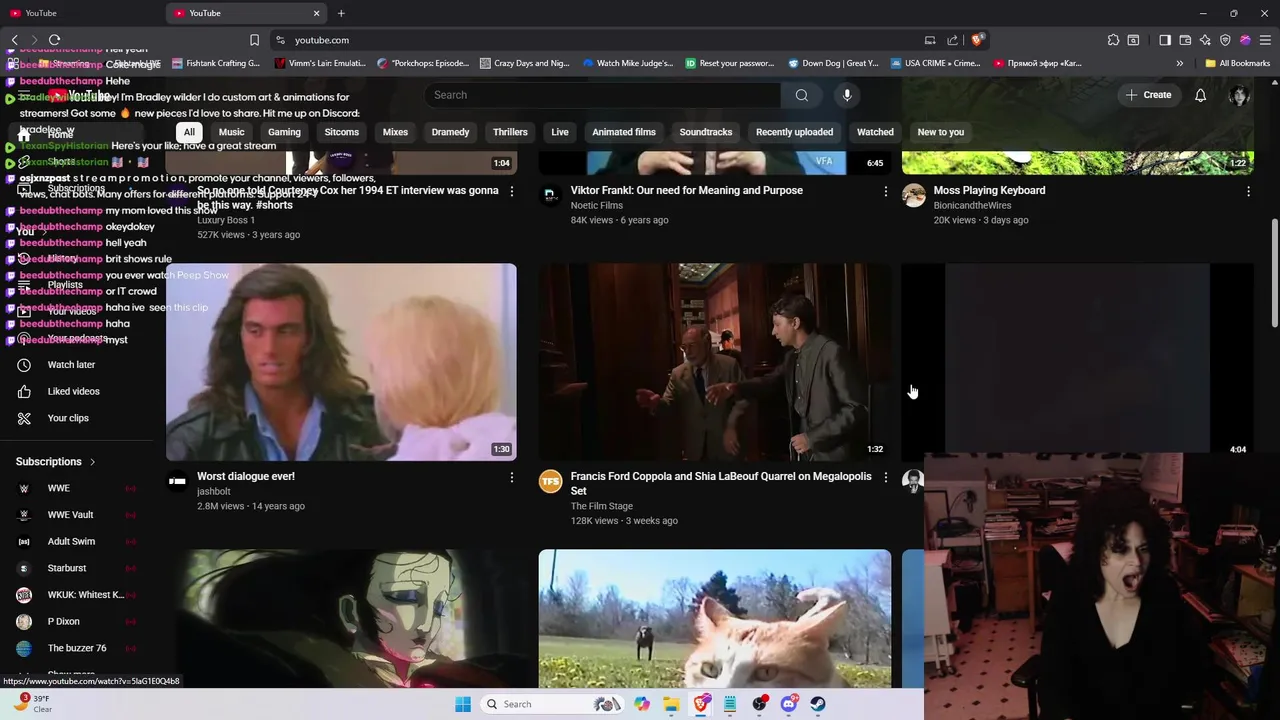Click the Create button
Viewport: 1280px width, 720px height.
pyautogui.click(x=1148, y=95)
